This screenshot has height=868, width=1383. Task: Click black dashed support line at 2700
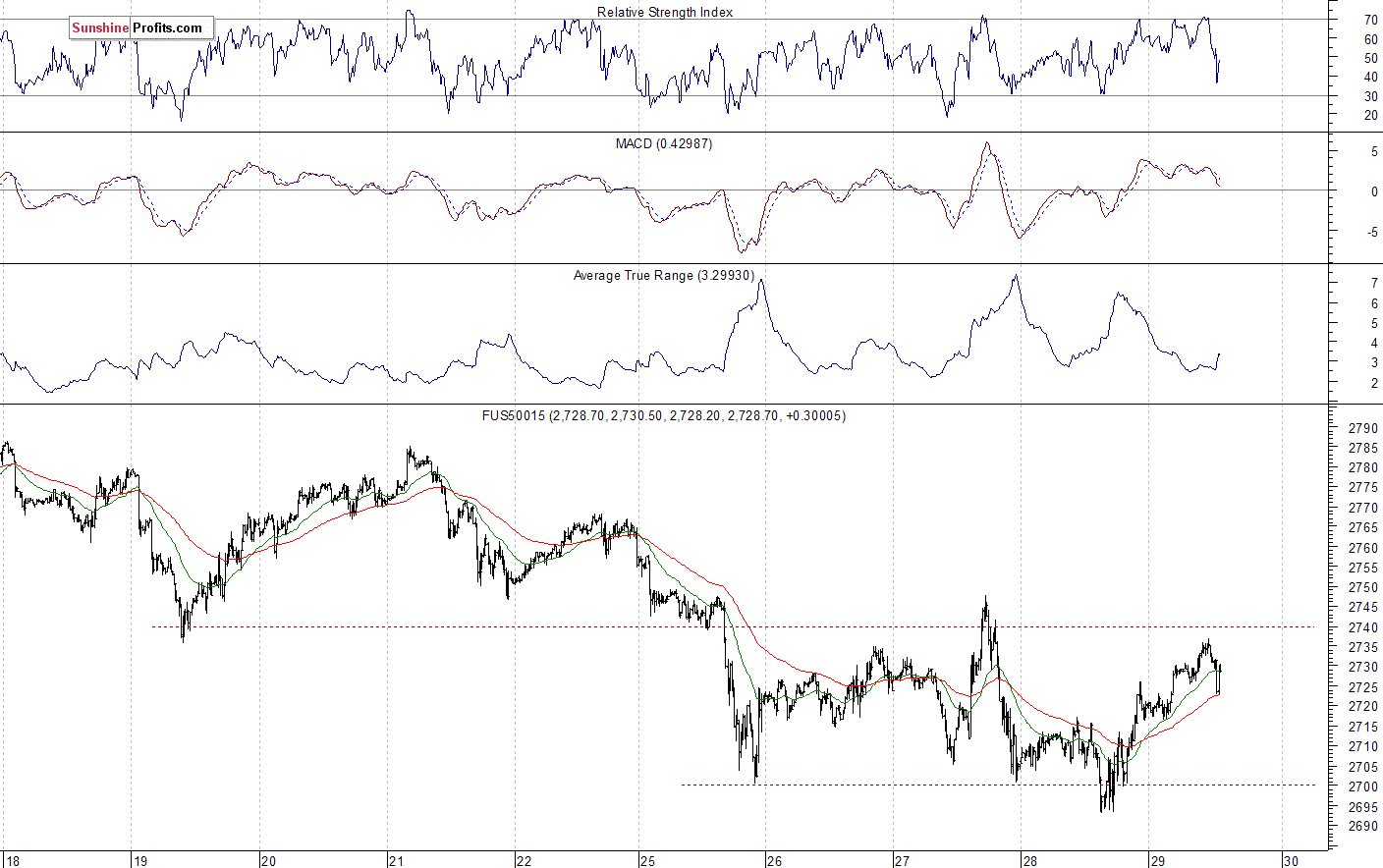point(998,785)
